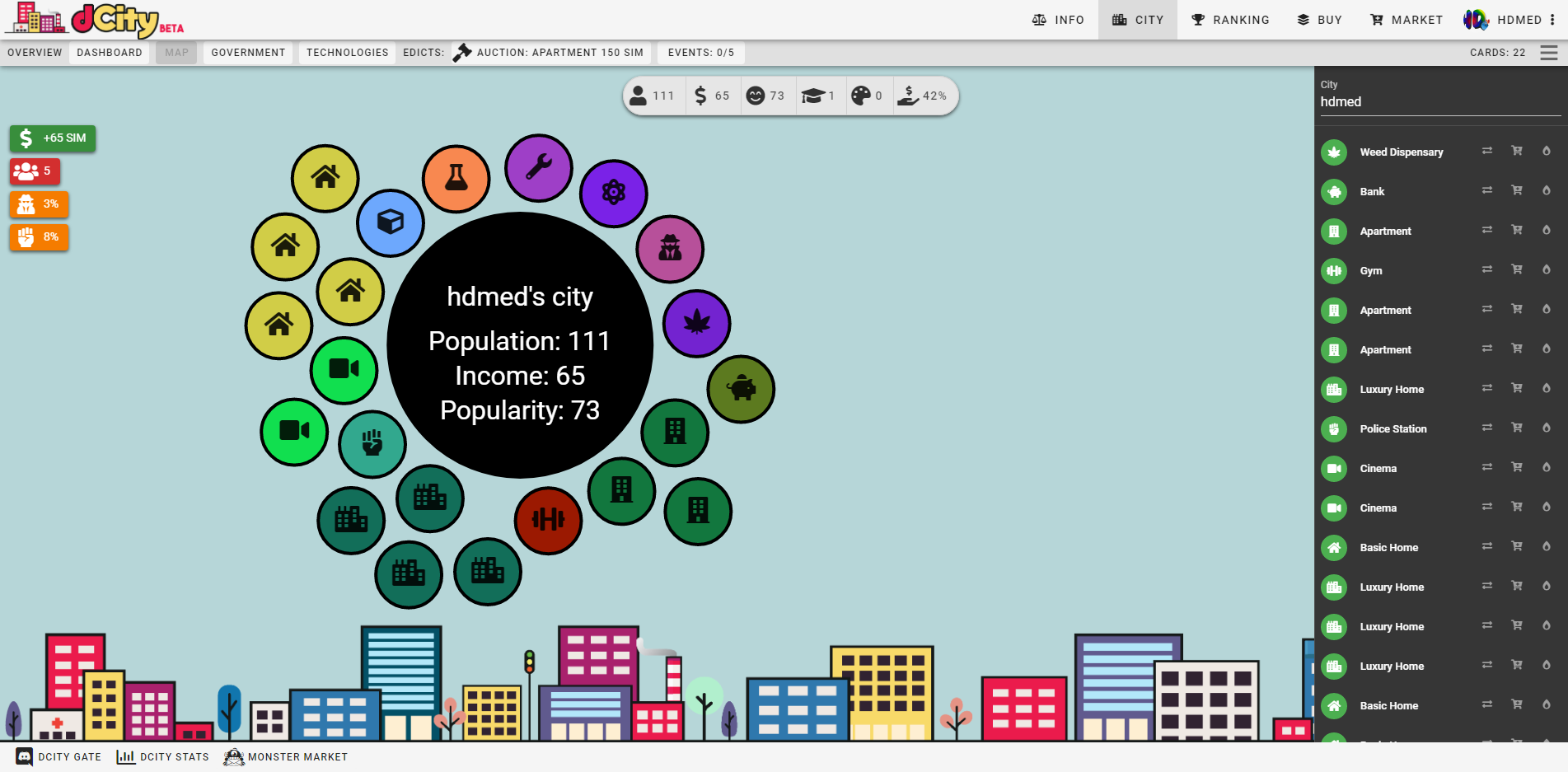1568x772 pixels.
Task: Click transfer icon in Bank row
Action: [1487, 190]
